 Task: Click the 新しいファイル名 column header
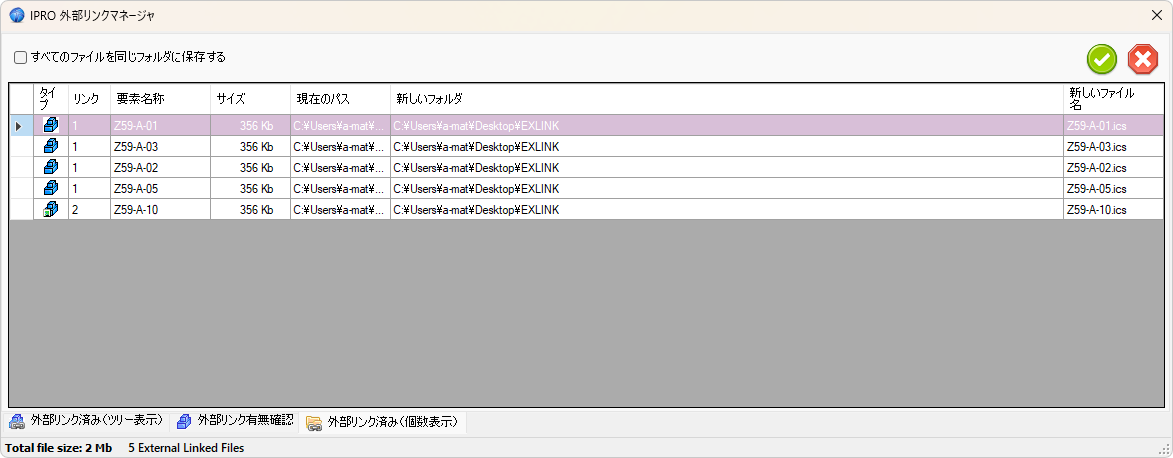pyautogui.click(x=1113, y=99)
